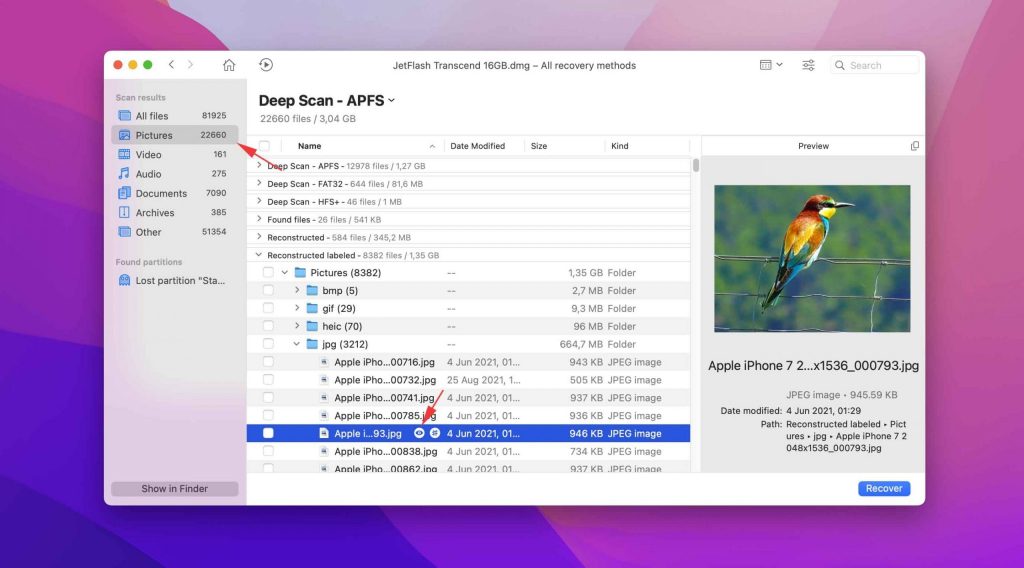The image size is (1024, 568).
Task: Expand the bmp (5) folder
Action: pos(296,291)
